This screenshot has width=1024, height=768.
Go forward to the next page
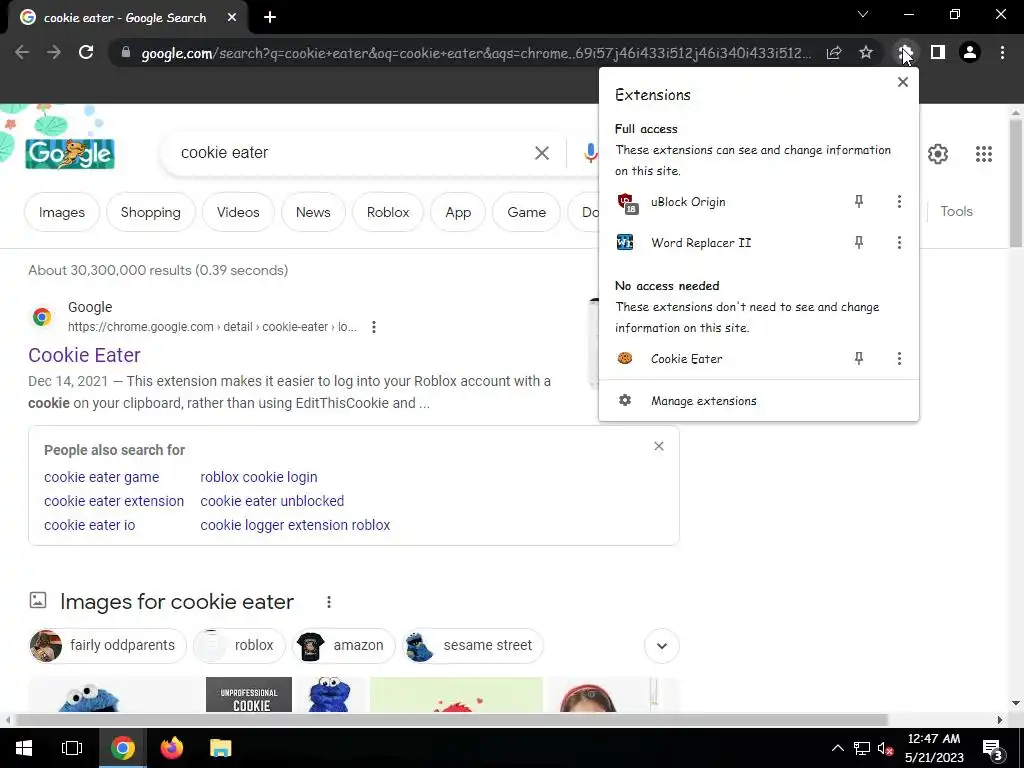54,52
